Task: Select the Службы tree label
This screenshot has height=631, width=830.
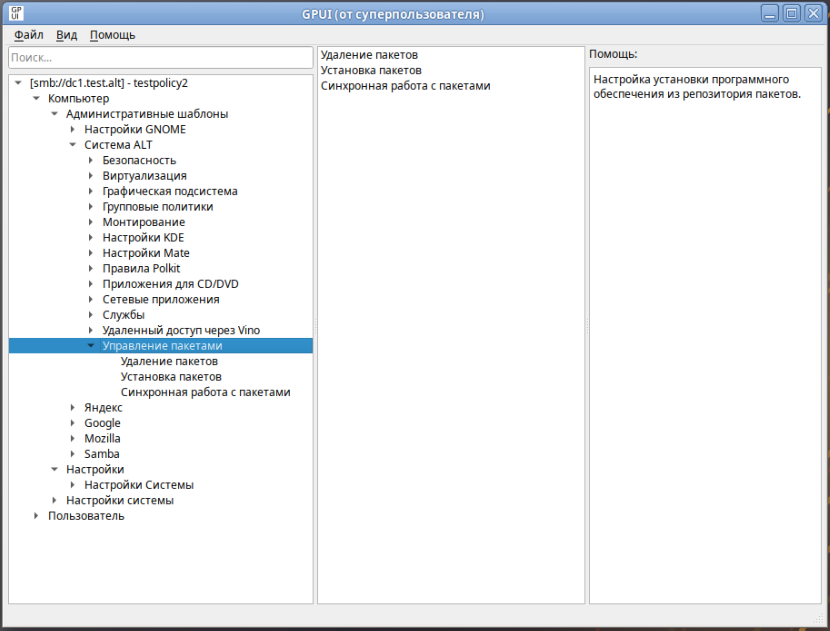Action: pyautogui.click(x=123, y=315)
